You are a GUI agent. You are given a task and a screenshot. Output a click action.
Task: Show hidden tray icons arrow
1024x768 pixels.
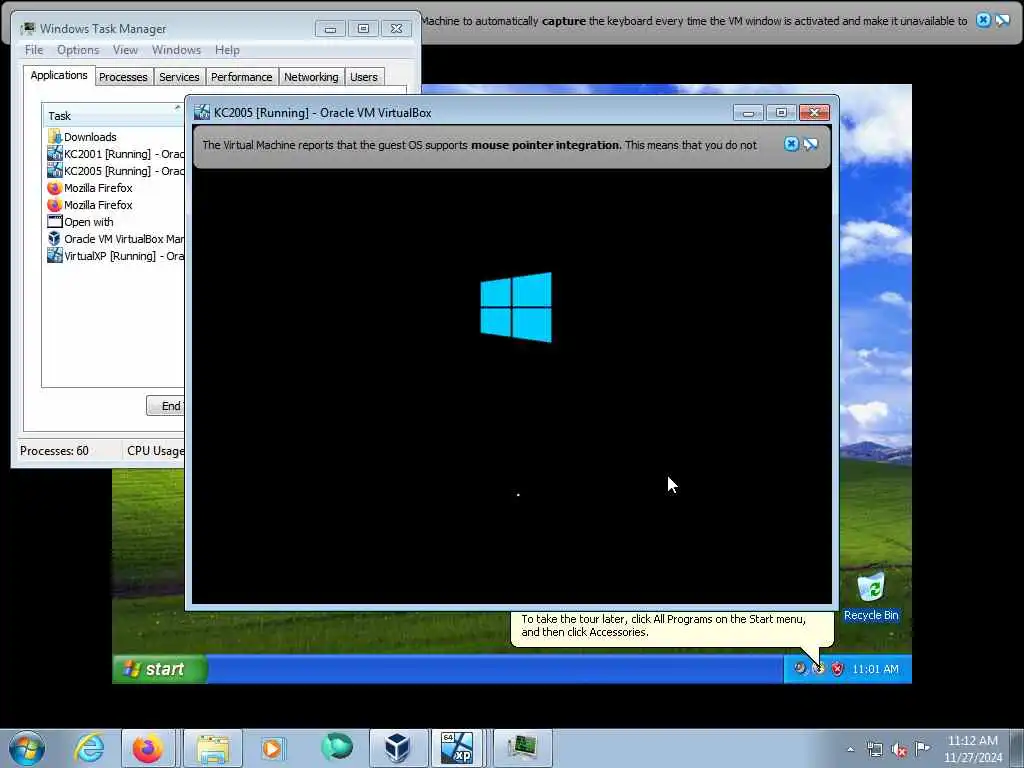pos(850,750)
